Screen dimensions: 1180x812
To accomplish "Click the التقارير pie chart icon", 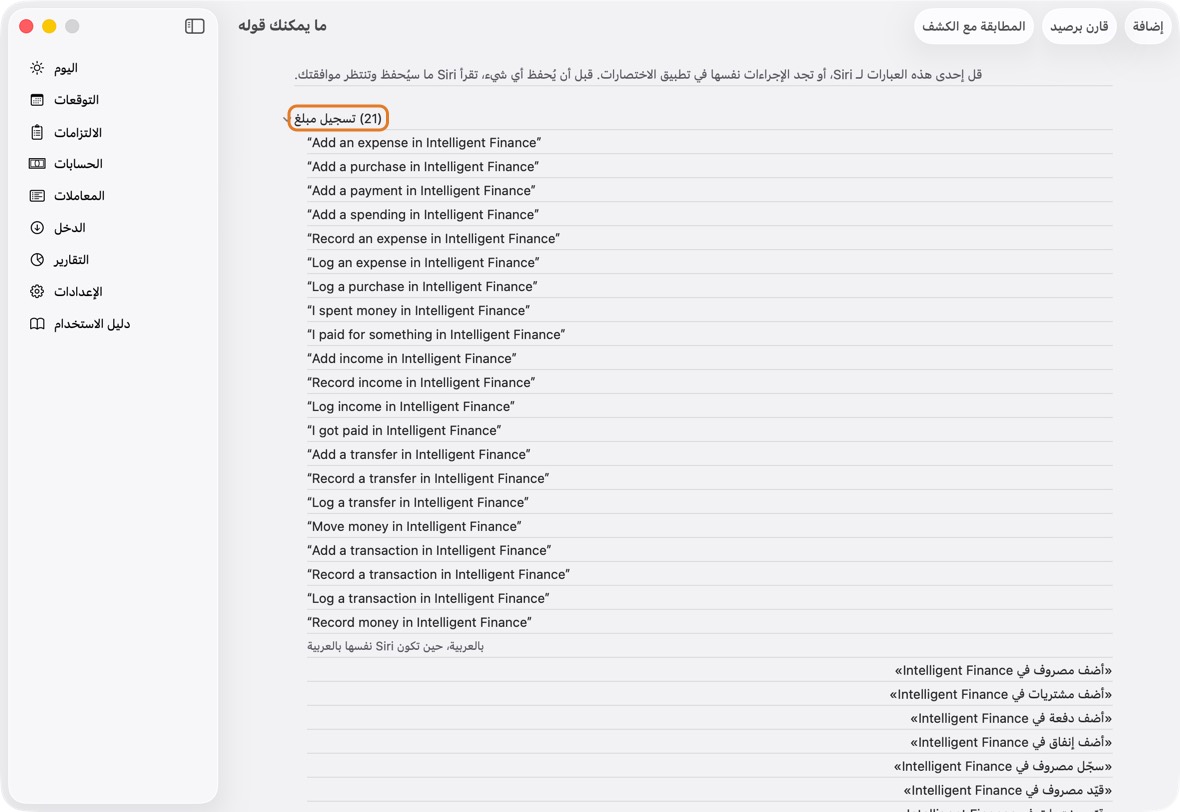I will click(37, 260).
